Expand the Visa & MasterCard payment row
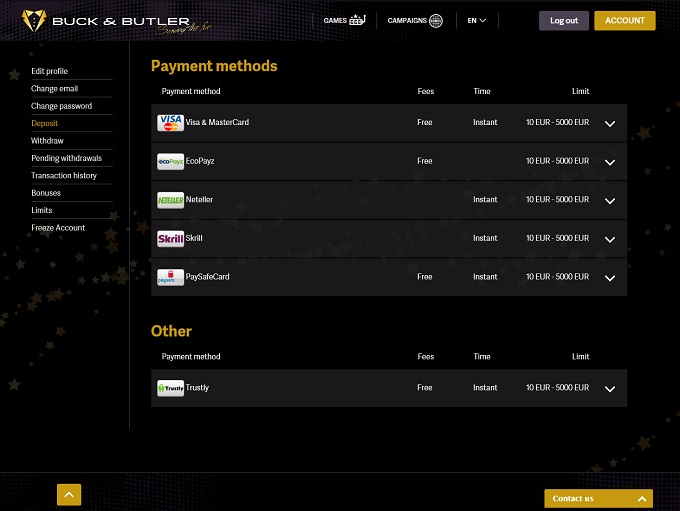 coord(610,124)
